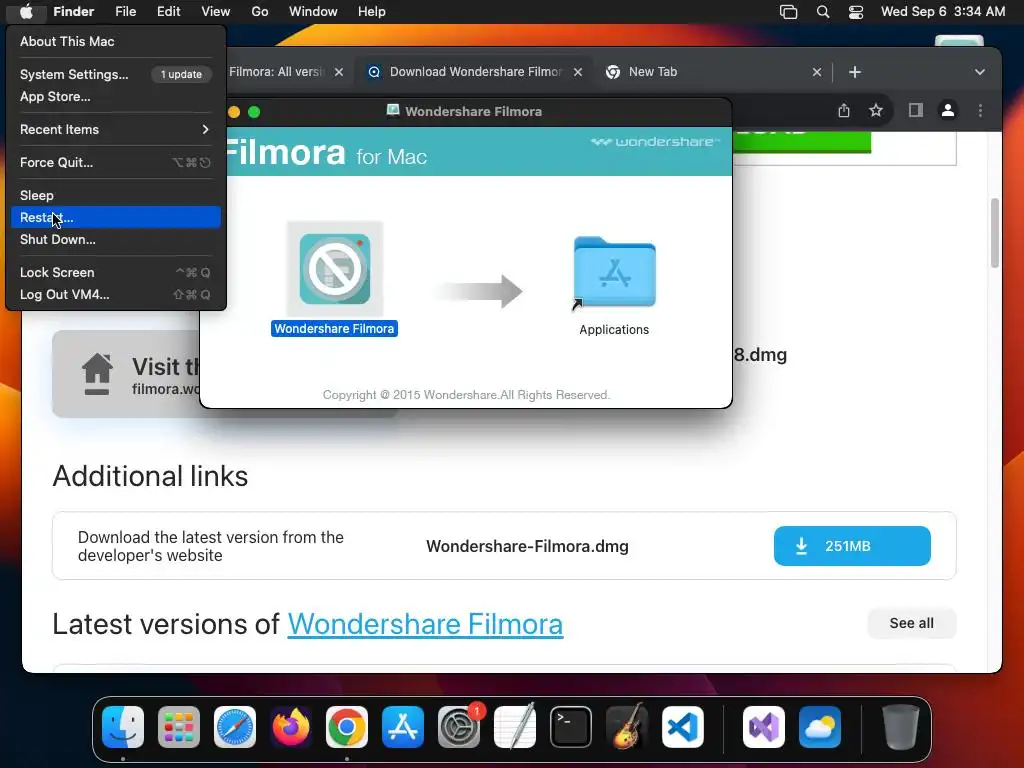Click the menu bar date and time
The height and width of the screenshot is (768, 1024).
(942, 12)
